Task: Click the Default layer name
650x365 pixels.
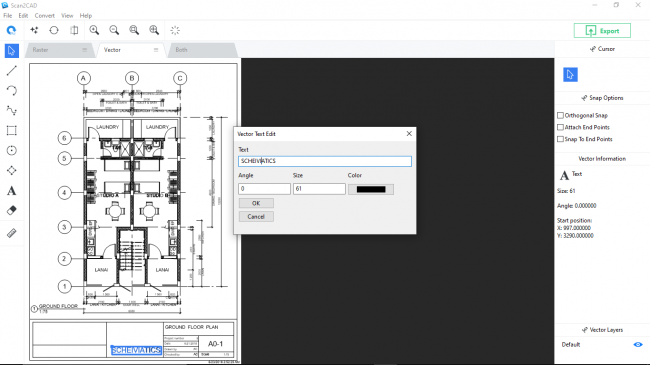Action: pyautogui.click(x=571, y=345)
